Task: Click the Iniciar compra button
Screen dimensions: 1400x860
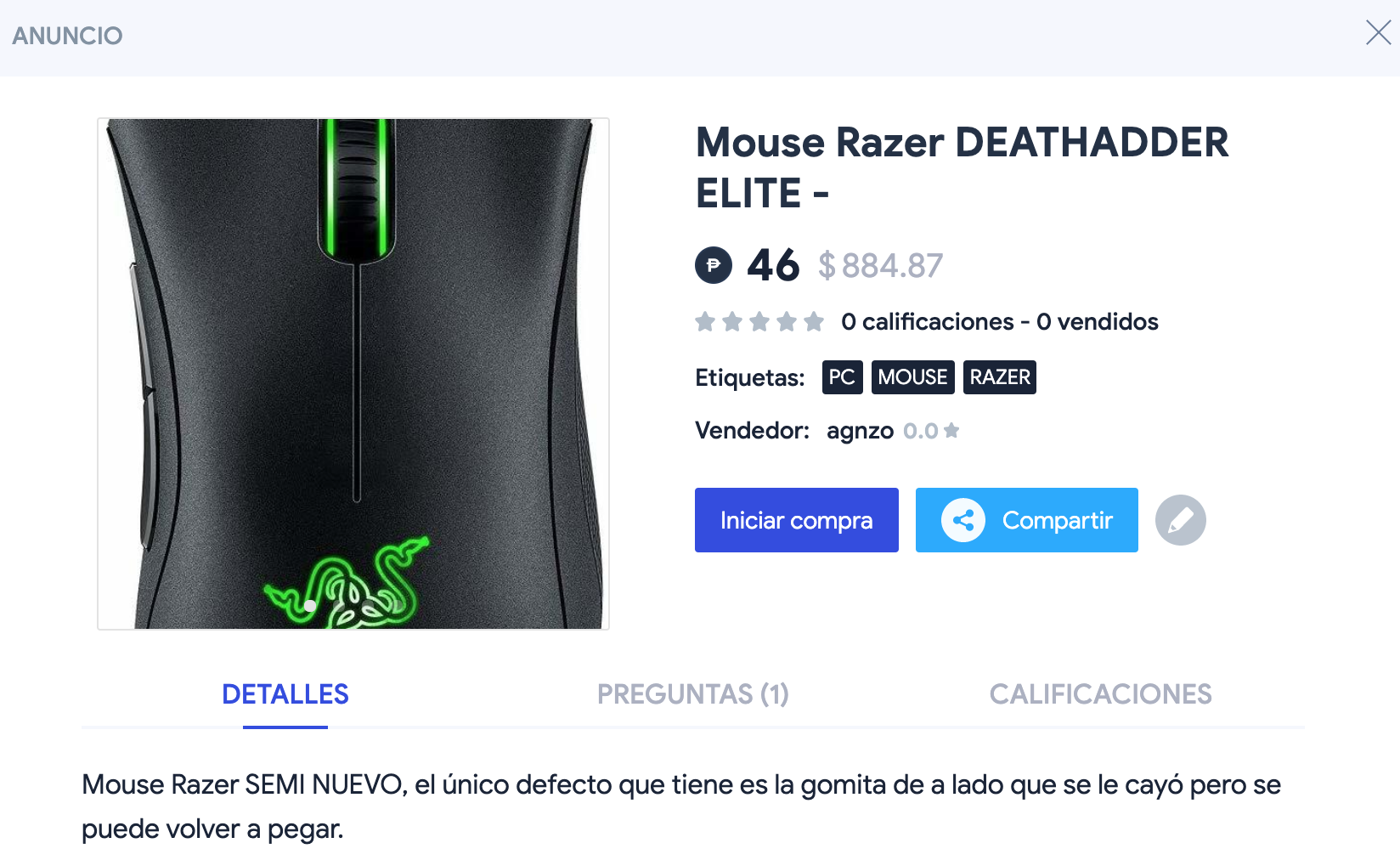Action: point(797,520)
